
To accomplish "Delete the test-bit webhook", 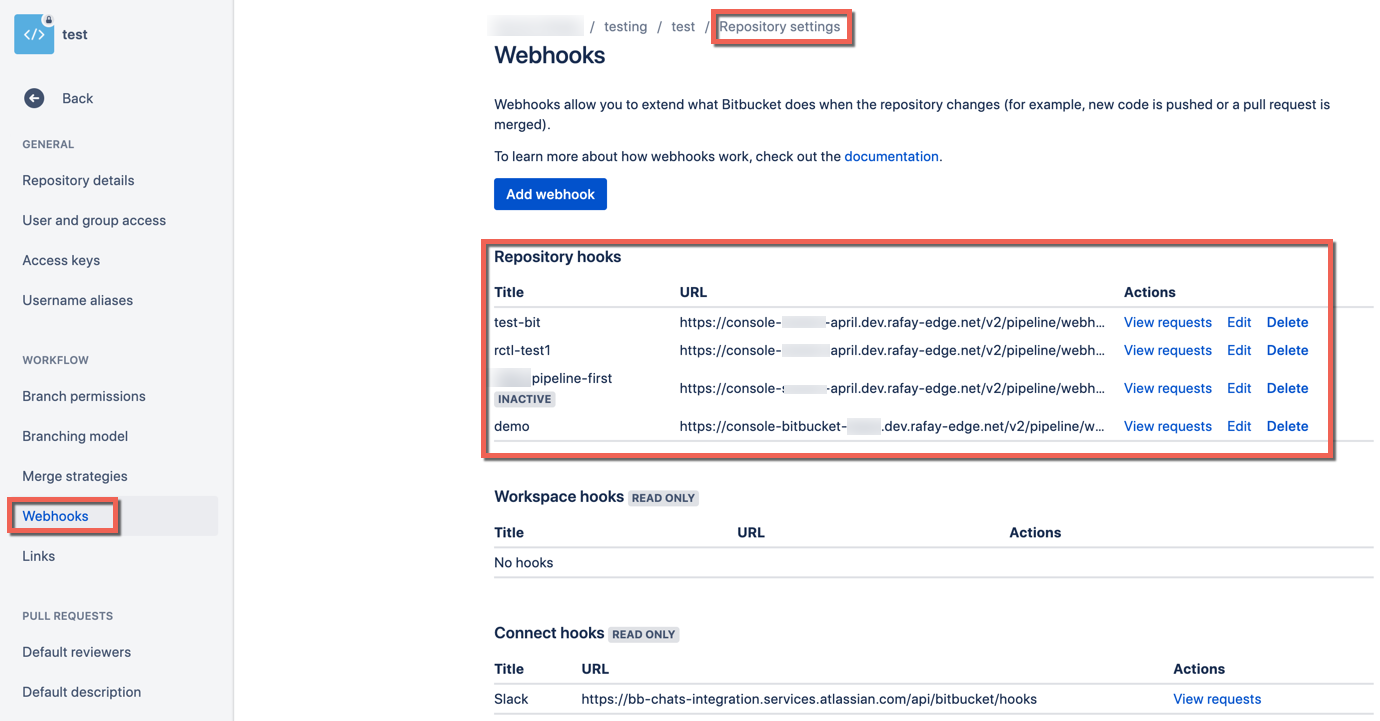I will tap(1287, 322).
